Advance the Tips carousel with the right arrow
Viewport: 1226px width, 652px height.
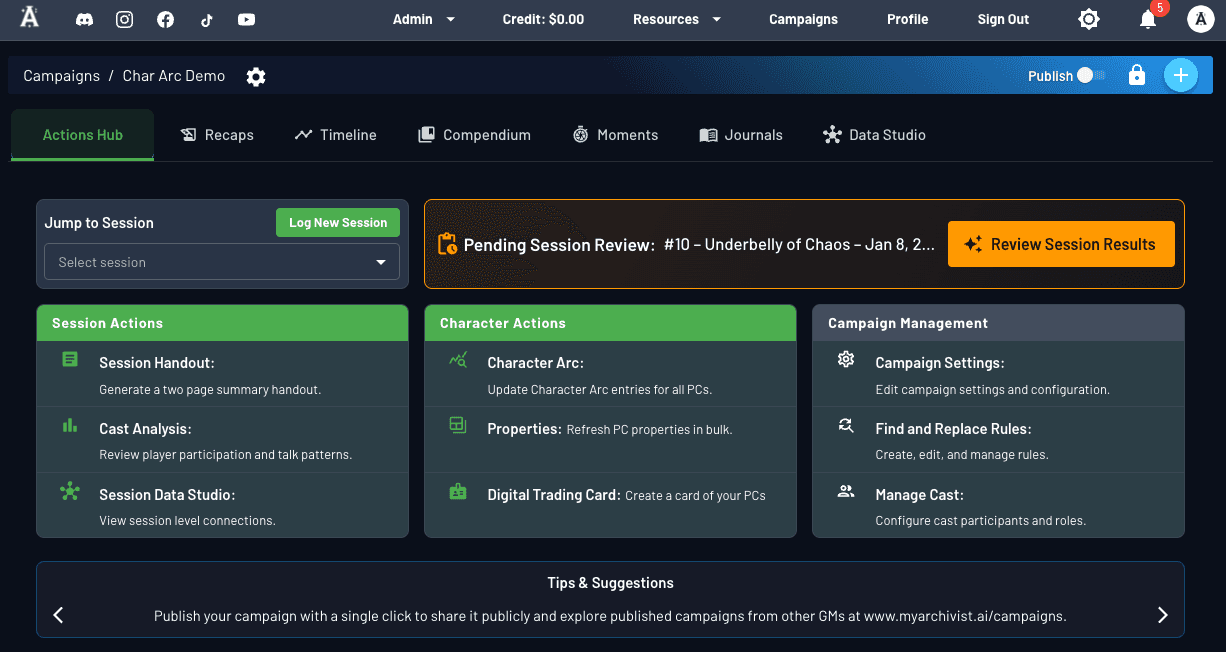[x=1162, y=615]
